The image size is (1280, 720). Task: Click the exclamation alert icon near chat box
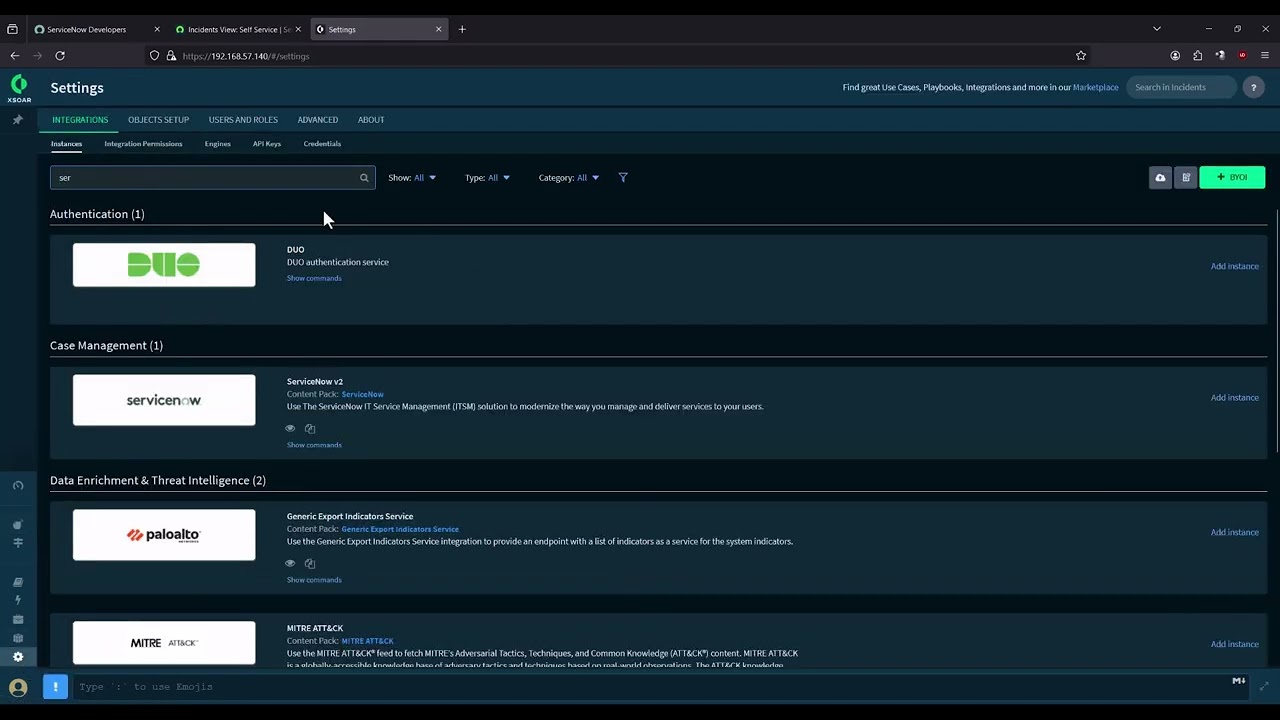[x=55, y=687]
